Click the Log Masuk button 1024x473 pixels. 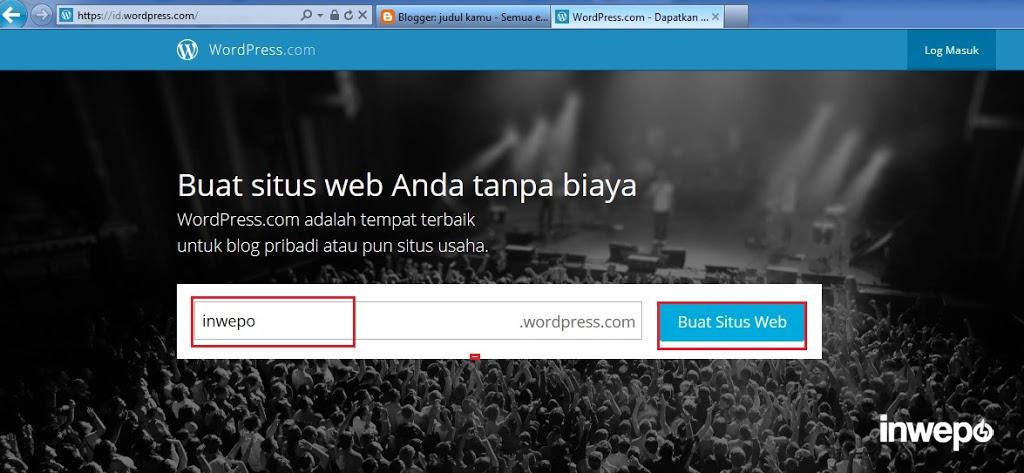[952, 50]
